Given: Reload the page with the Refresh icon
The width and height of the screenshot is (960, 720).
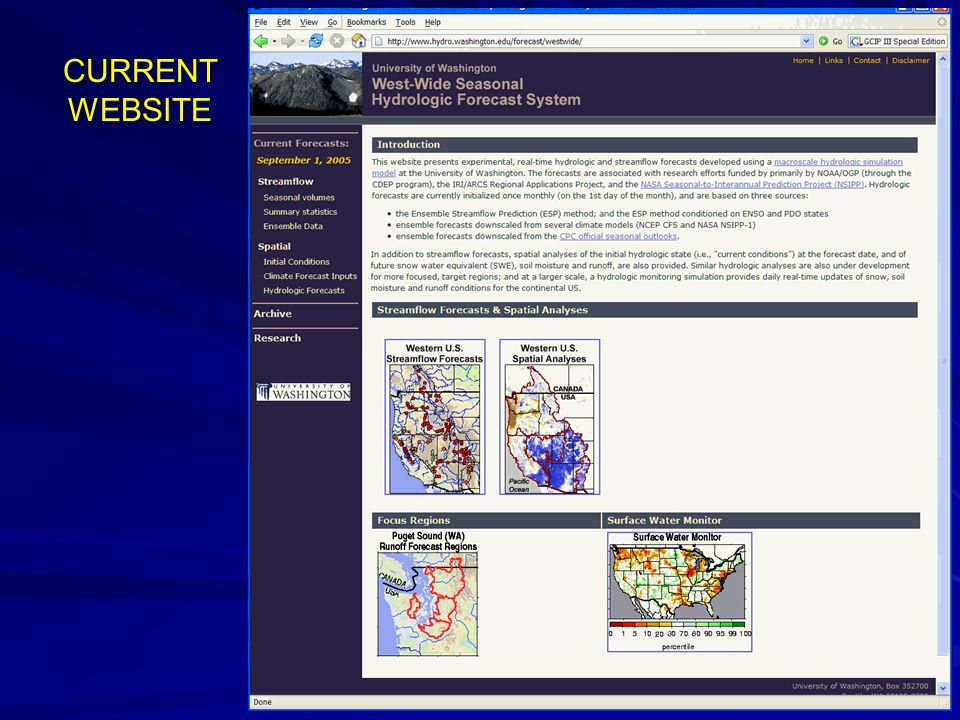Looking at the screenshot, I should coord(316,41).
